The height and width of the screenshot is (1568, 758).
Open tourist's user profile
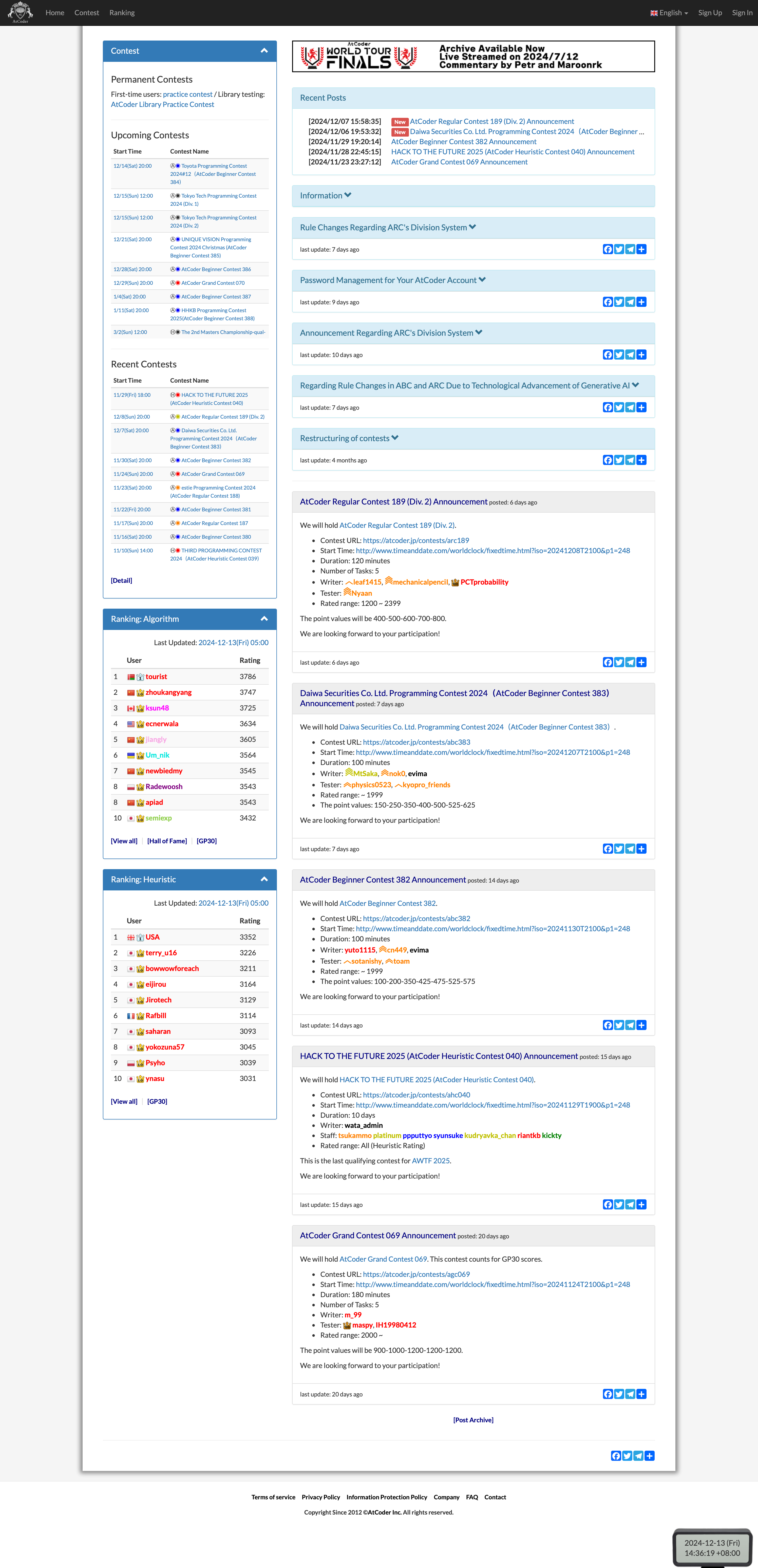pos(156,677)
